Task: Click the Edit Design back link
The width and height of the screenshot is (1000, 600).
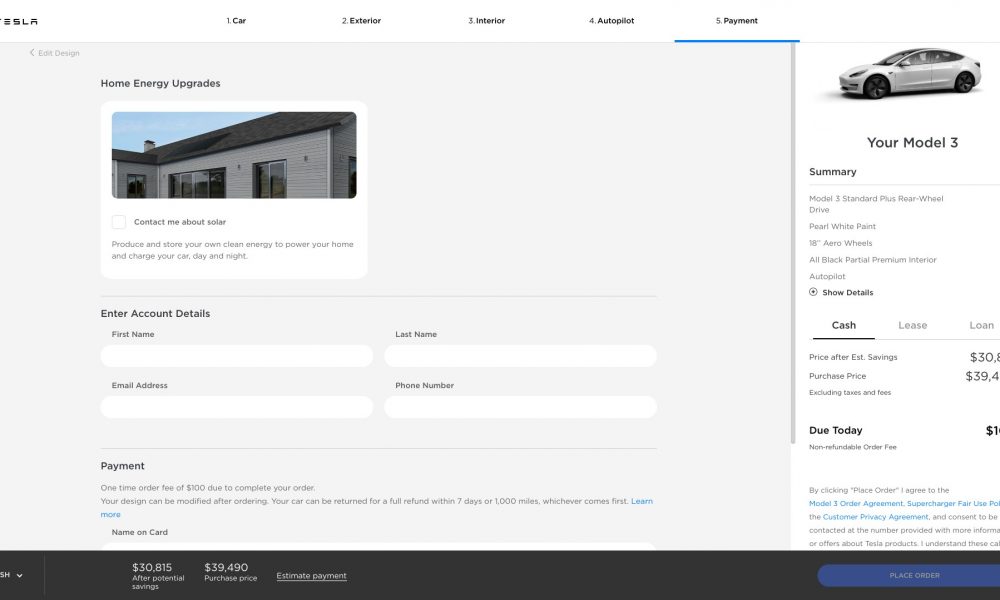Action: [x=54, y=53]
